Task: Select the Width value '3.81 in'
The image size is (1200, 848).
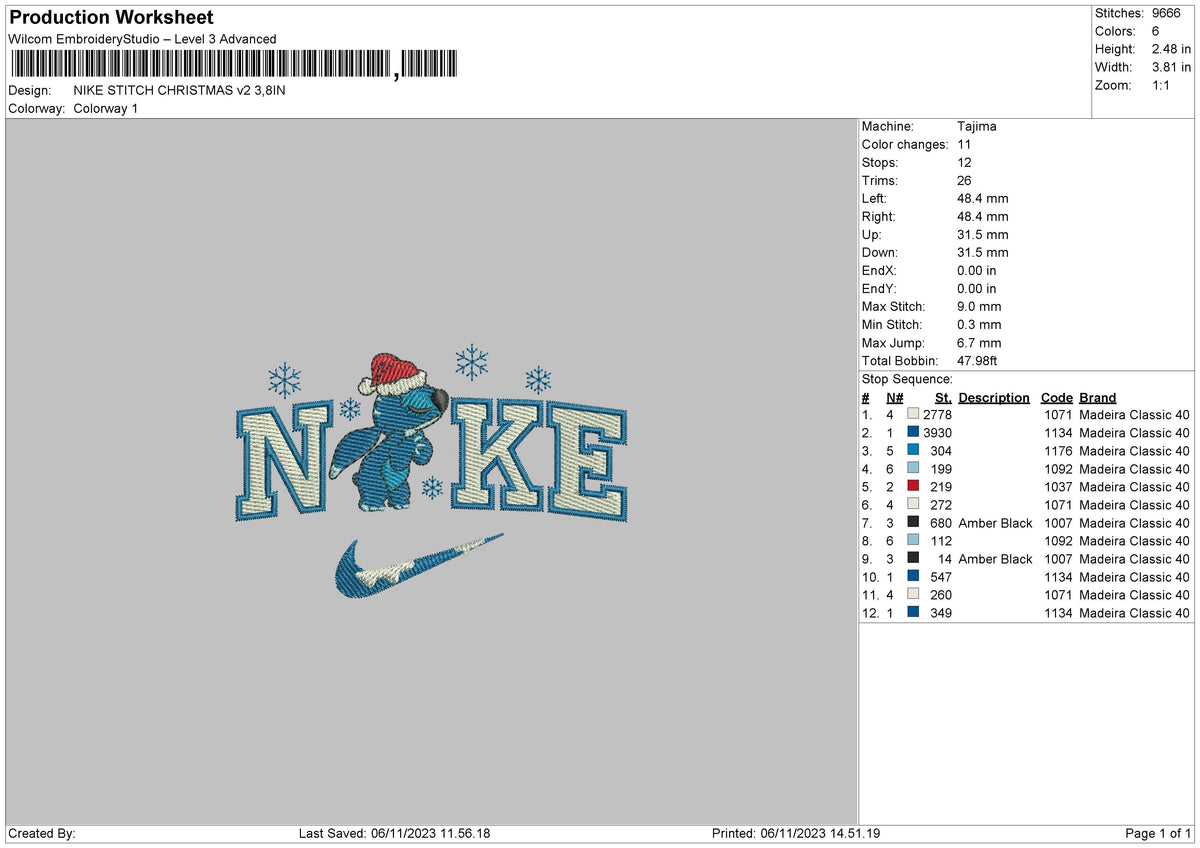Action: tap(1170, 67)
